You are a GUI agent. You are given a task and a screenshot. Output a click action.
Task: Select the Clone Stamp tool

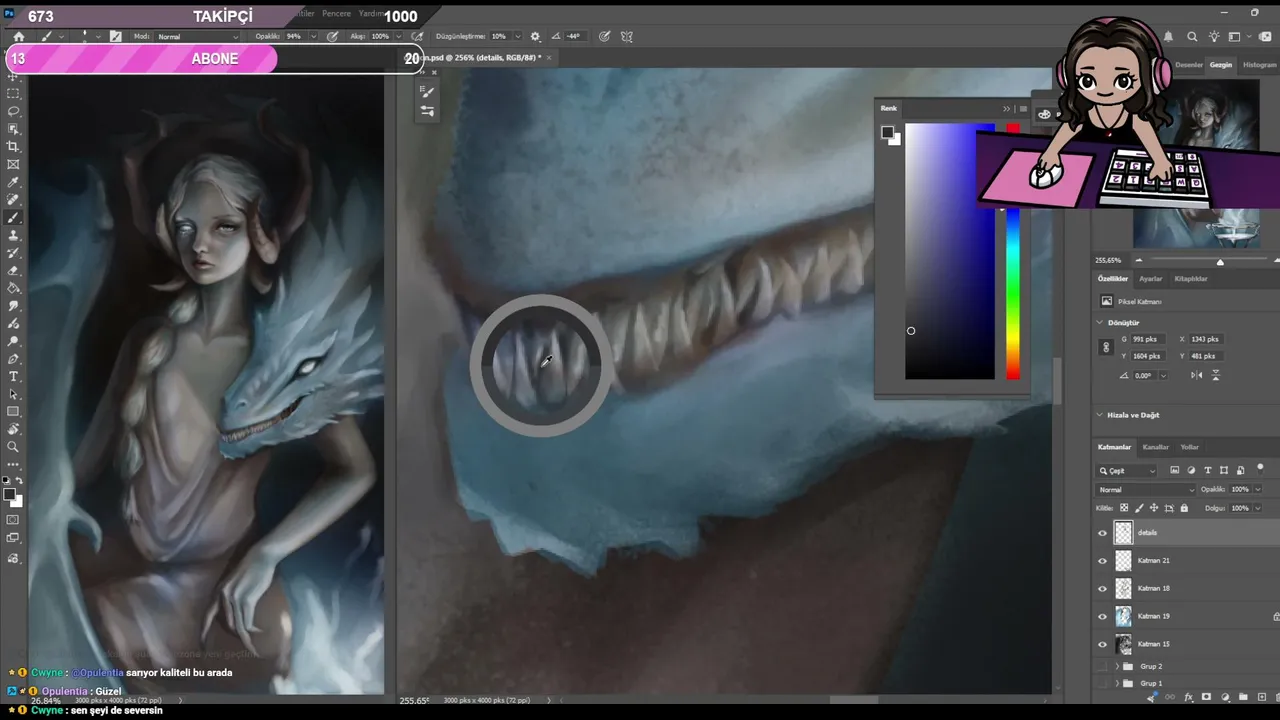click(13, 236)
